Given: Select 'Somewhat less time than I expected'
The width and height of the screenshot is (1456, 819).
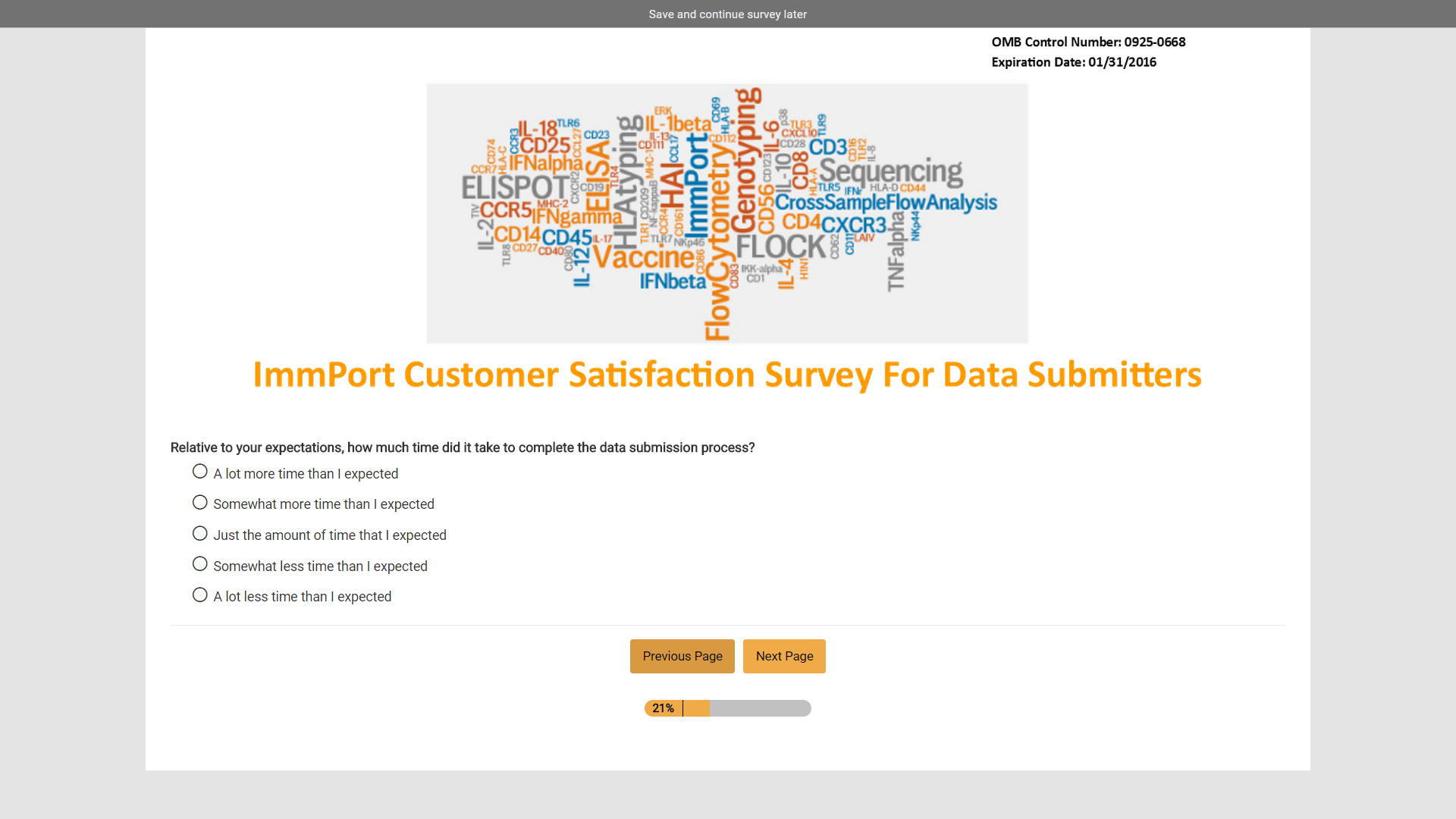Looking at the screenshot, I should coord(200,564).
